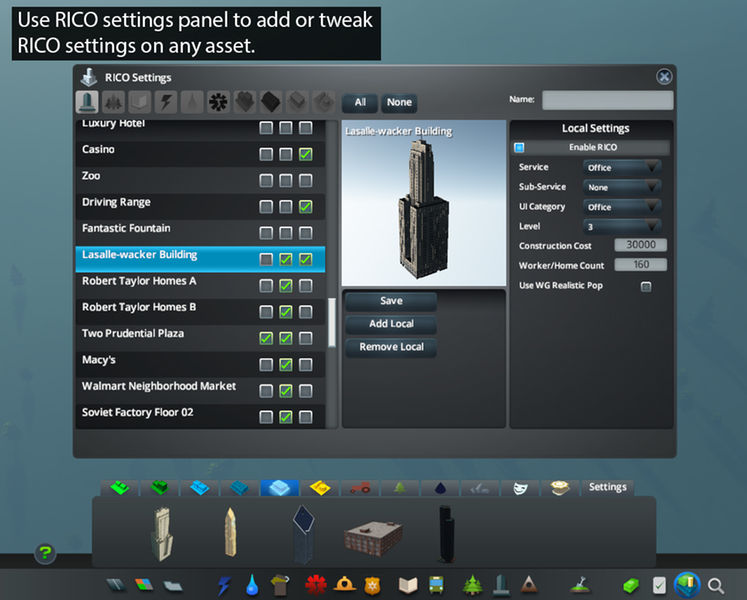
Task: Click the magnifying glass search icon
Action: click(x=716, y=585)
